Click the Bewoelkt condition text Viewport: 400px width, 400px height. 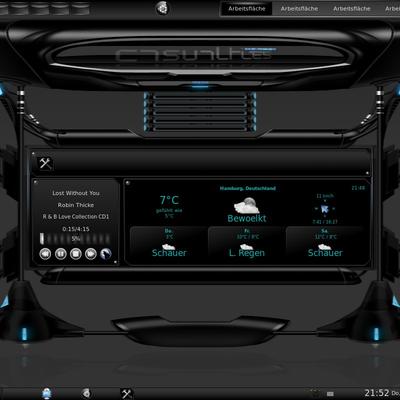click(x=247, y=218)
